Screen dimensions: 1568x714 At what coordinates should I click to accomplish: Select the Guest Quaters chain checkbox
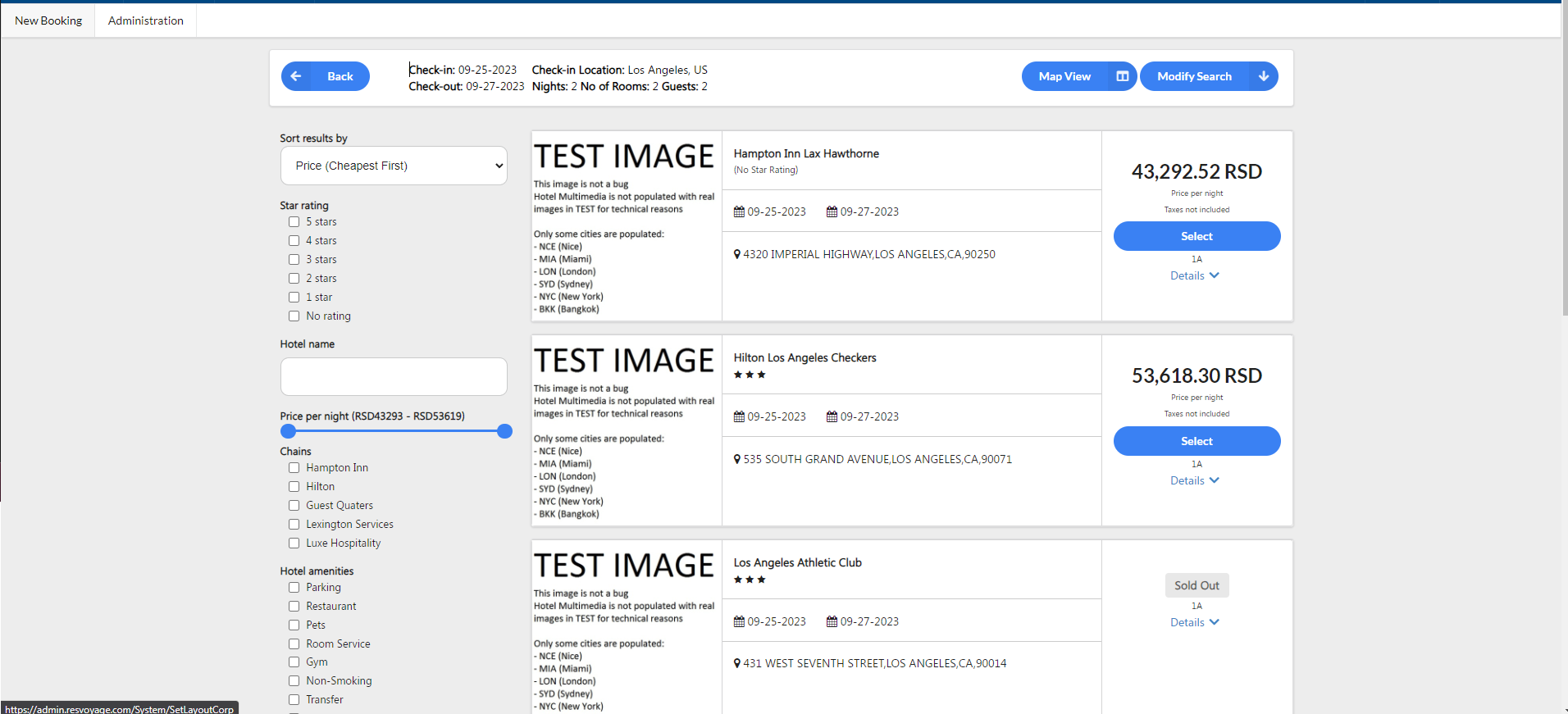coord(294,506)
